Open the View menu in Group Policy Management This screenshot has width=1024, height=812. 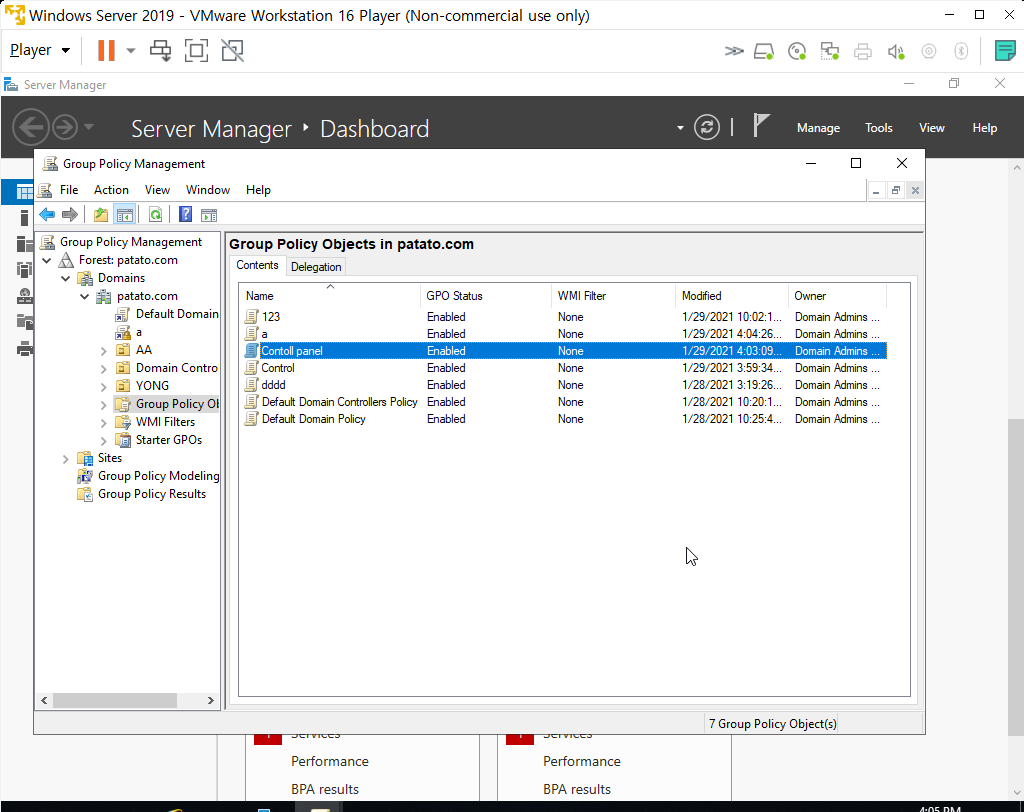(157, 189)
